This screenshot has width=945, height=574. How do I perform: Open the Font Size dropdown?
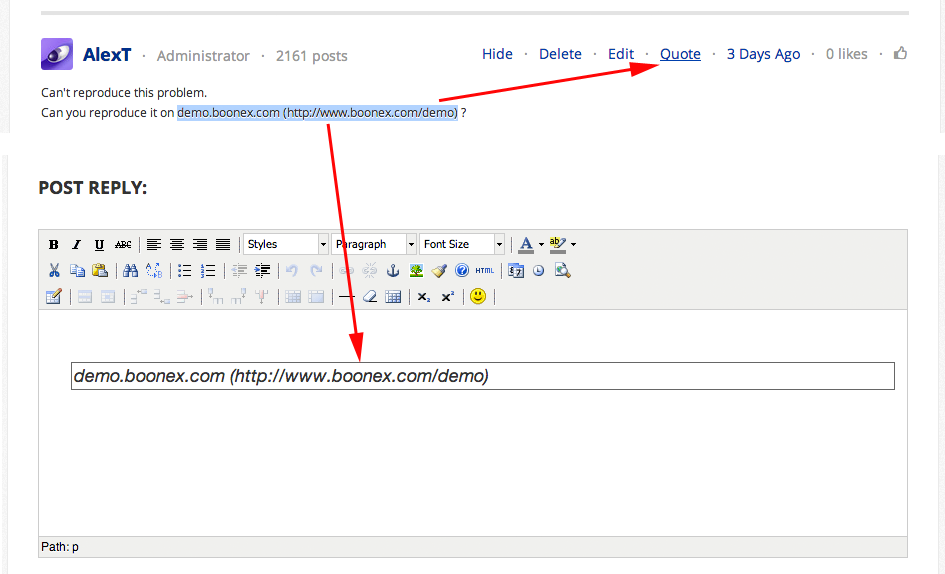click(x=462, y=244)
